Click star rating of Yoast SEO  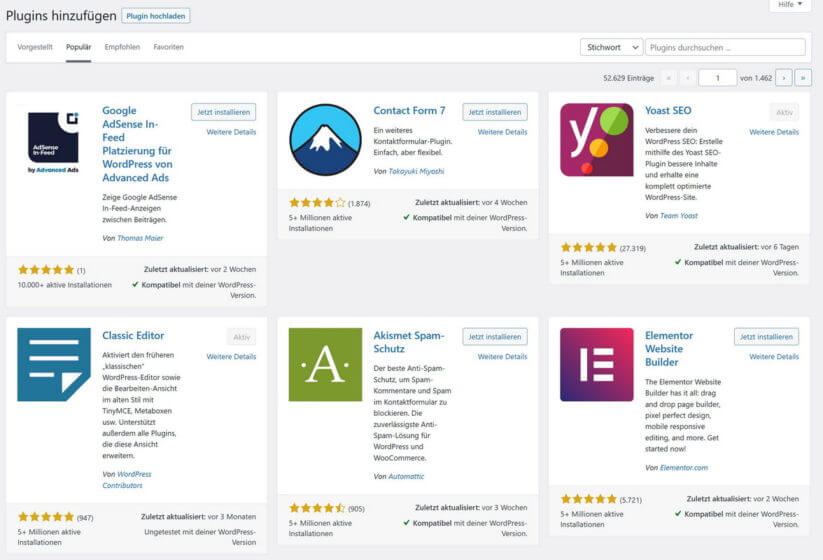[x=588, y=247]
